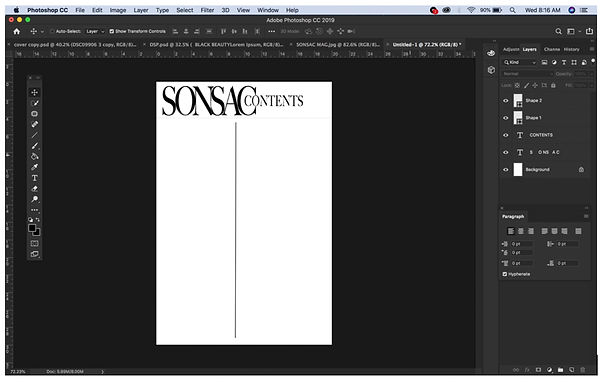Select the Zoom tool
This screenshot has height=385, width=600.
pos(34,199)
